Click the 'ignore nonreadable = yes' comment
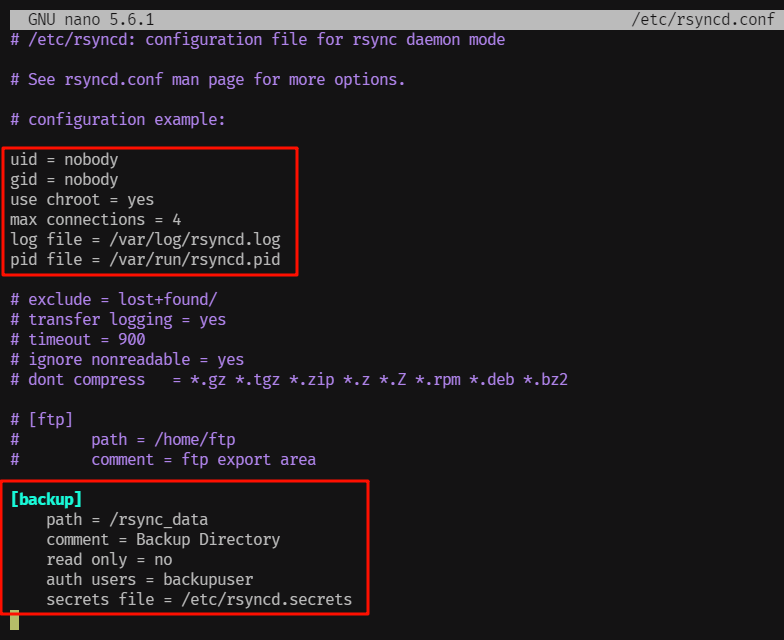 tap(127, 360)
